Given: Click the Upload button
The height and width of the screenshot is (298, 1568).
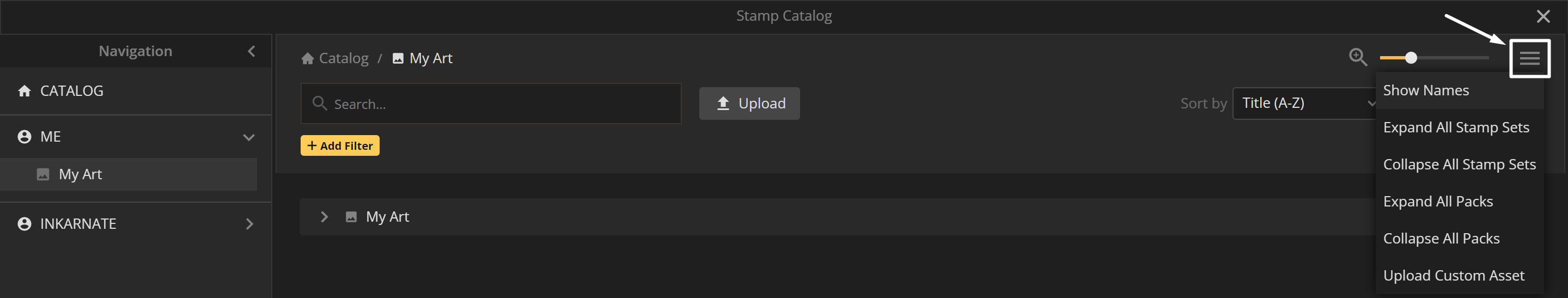Looking at the screenshot, I should [749, 104].
